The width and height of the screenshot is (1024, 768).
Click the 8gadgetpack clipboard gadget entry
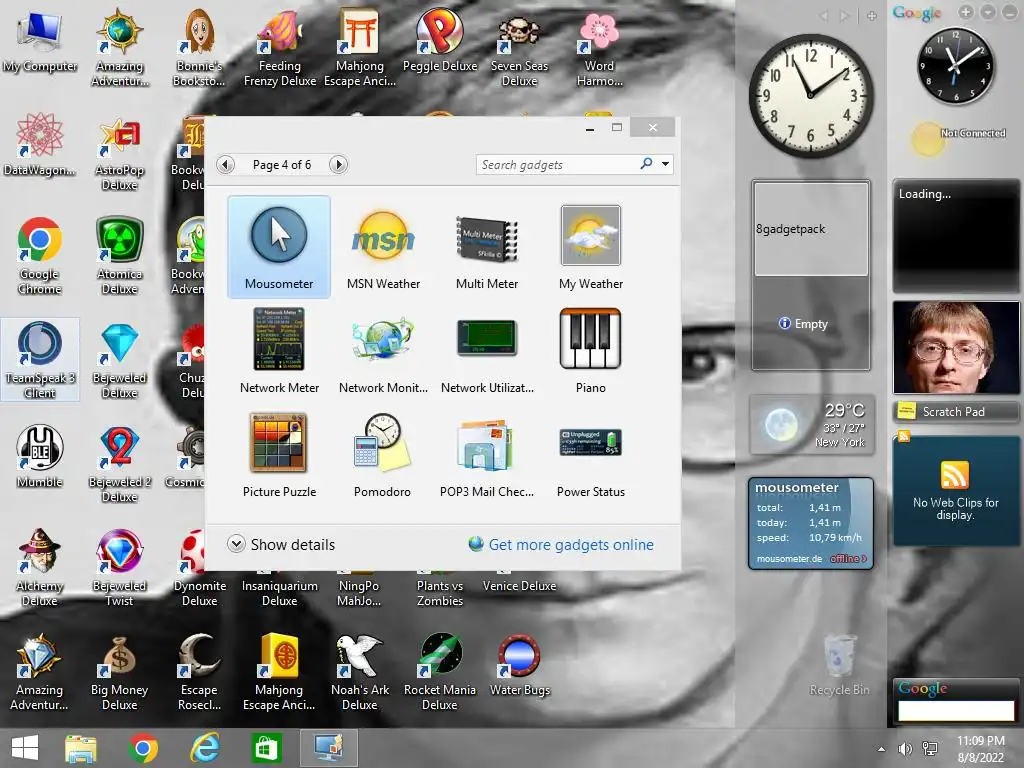[x=810, y=229]
